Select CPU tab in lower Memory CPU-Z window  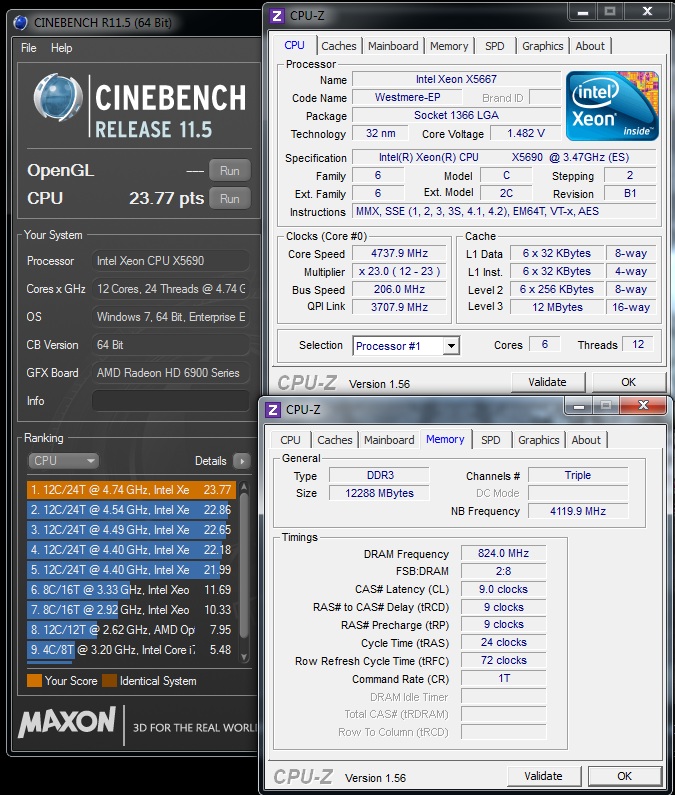(290, 440)
